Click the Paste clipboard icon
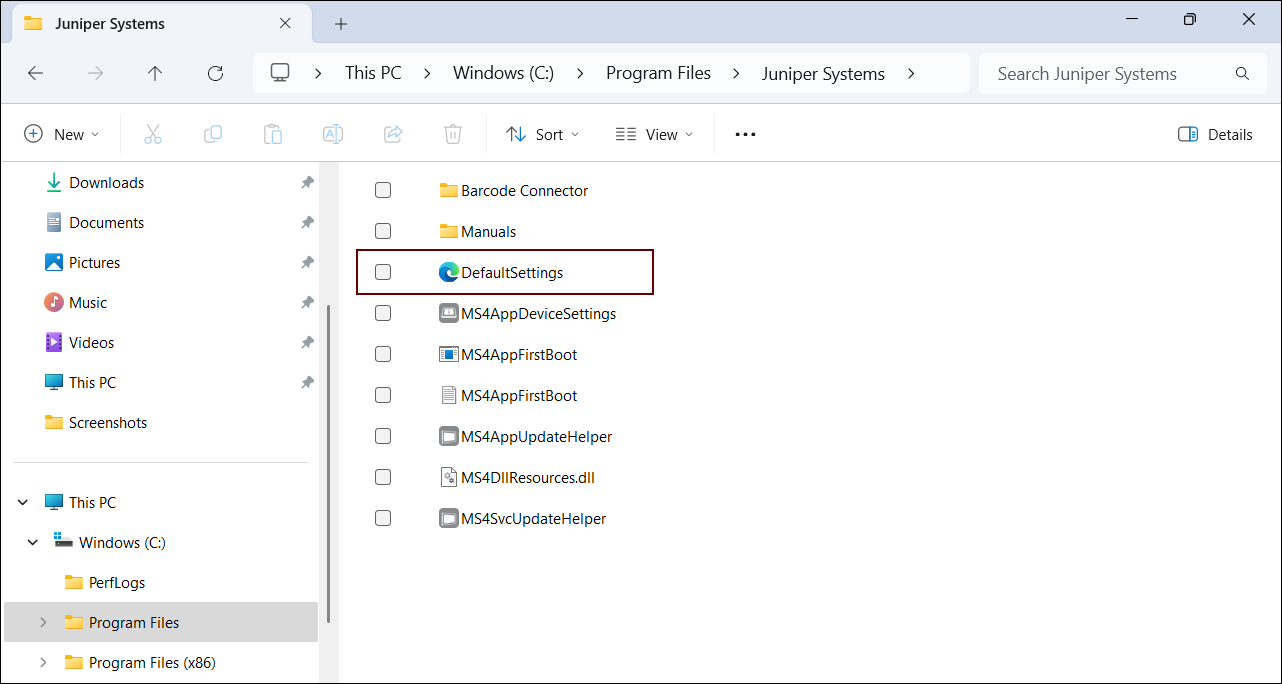This screenshot has height=684, width=1282. [x=273, y=134]
